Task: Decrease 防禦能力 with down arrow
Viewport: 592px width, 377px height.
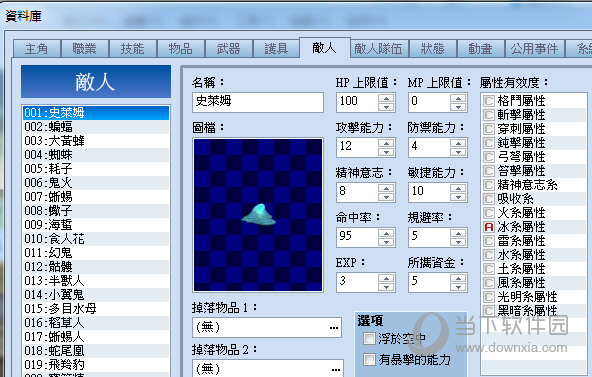Action: pyautogui.click(x=458, y=152)
